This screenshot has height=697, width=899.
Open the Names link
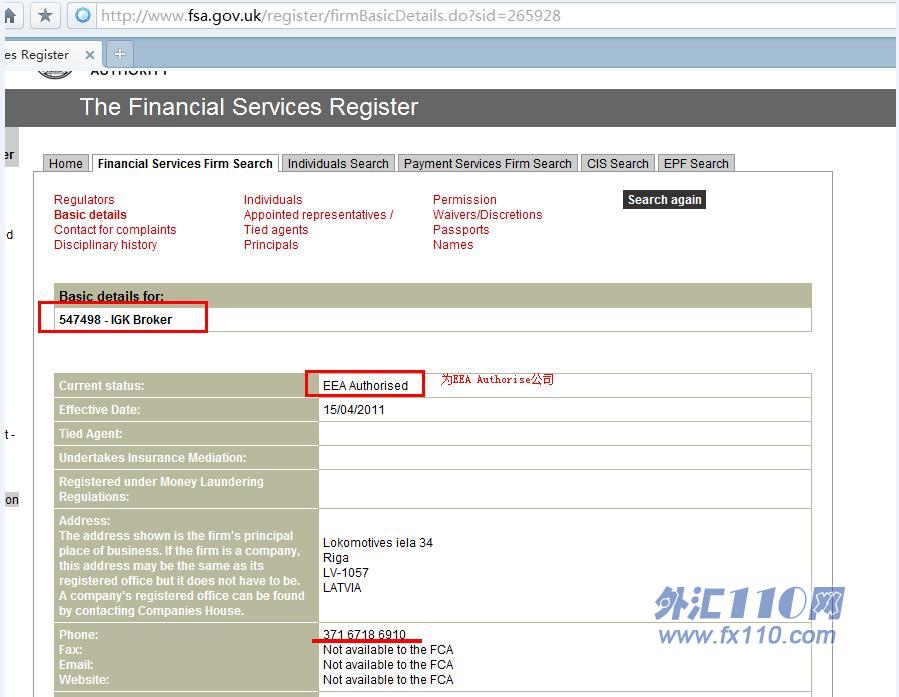[x=453, y=244]
